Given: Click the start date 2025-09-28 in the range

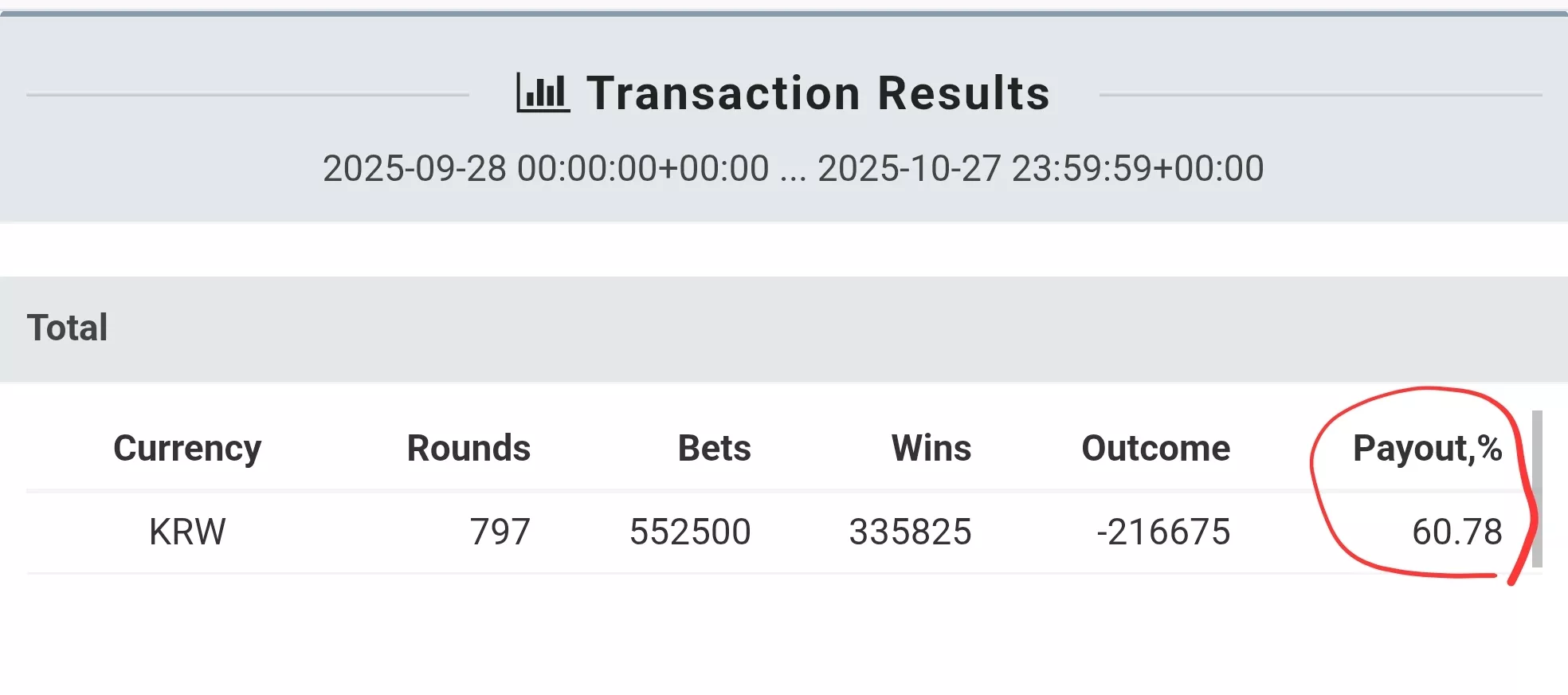Looking at the screenshot, I should coord(414,168).
